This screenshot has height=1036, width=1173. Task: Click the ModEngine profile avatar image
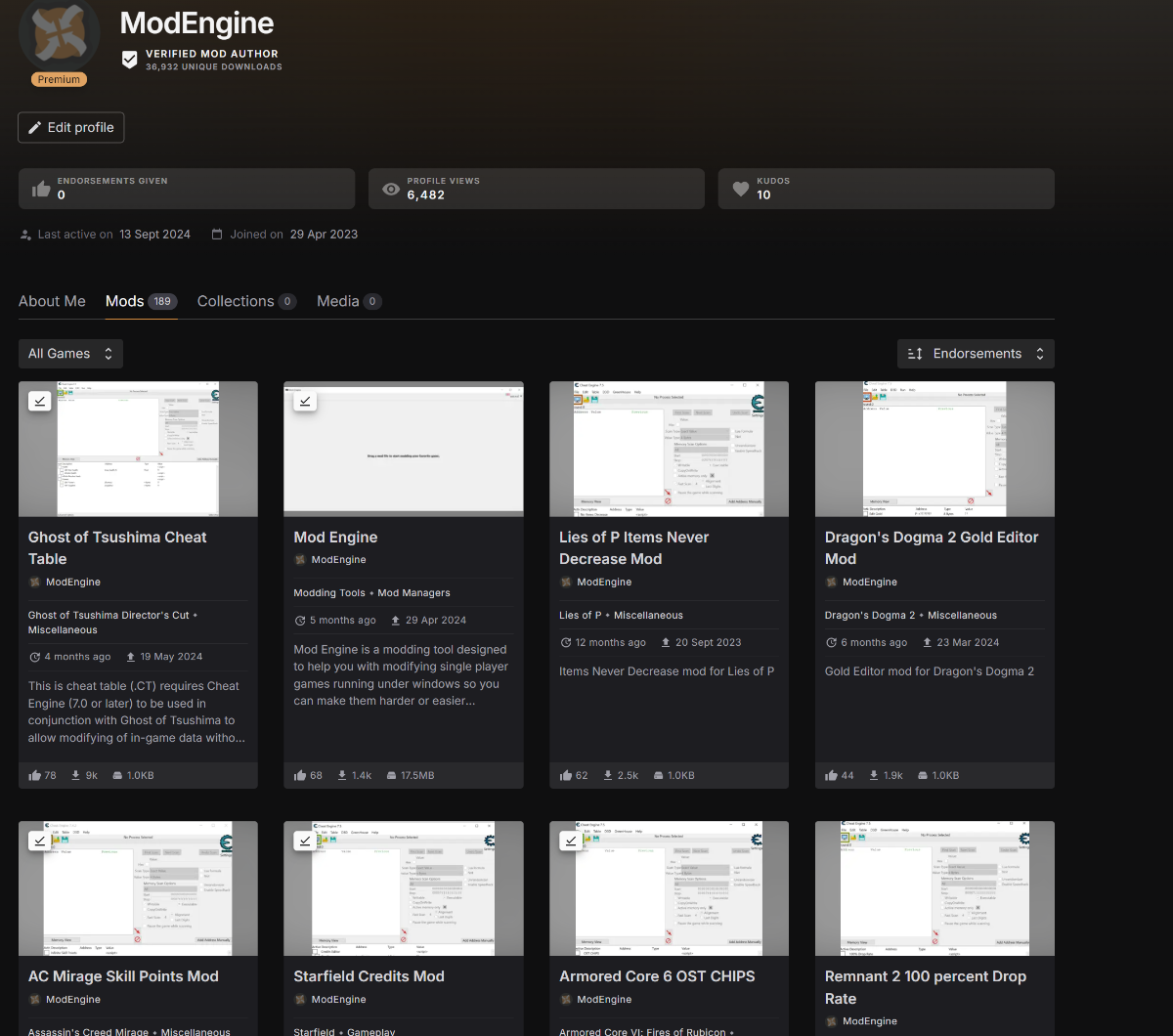point(60,34)
